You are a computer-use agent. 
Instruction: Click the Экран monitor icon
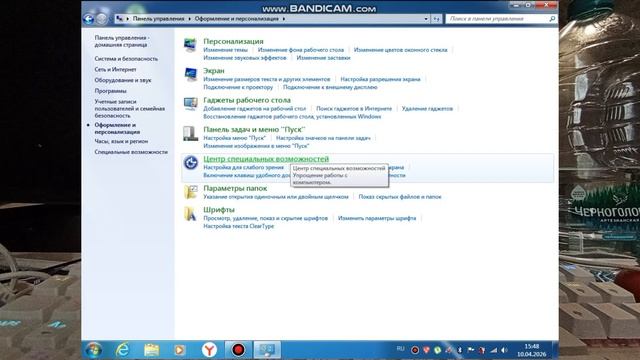tap(190, 74)
